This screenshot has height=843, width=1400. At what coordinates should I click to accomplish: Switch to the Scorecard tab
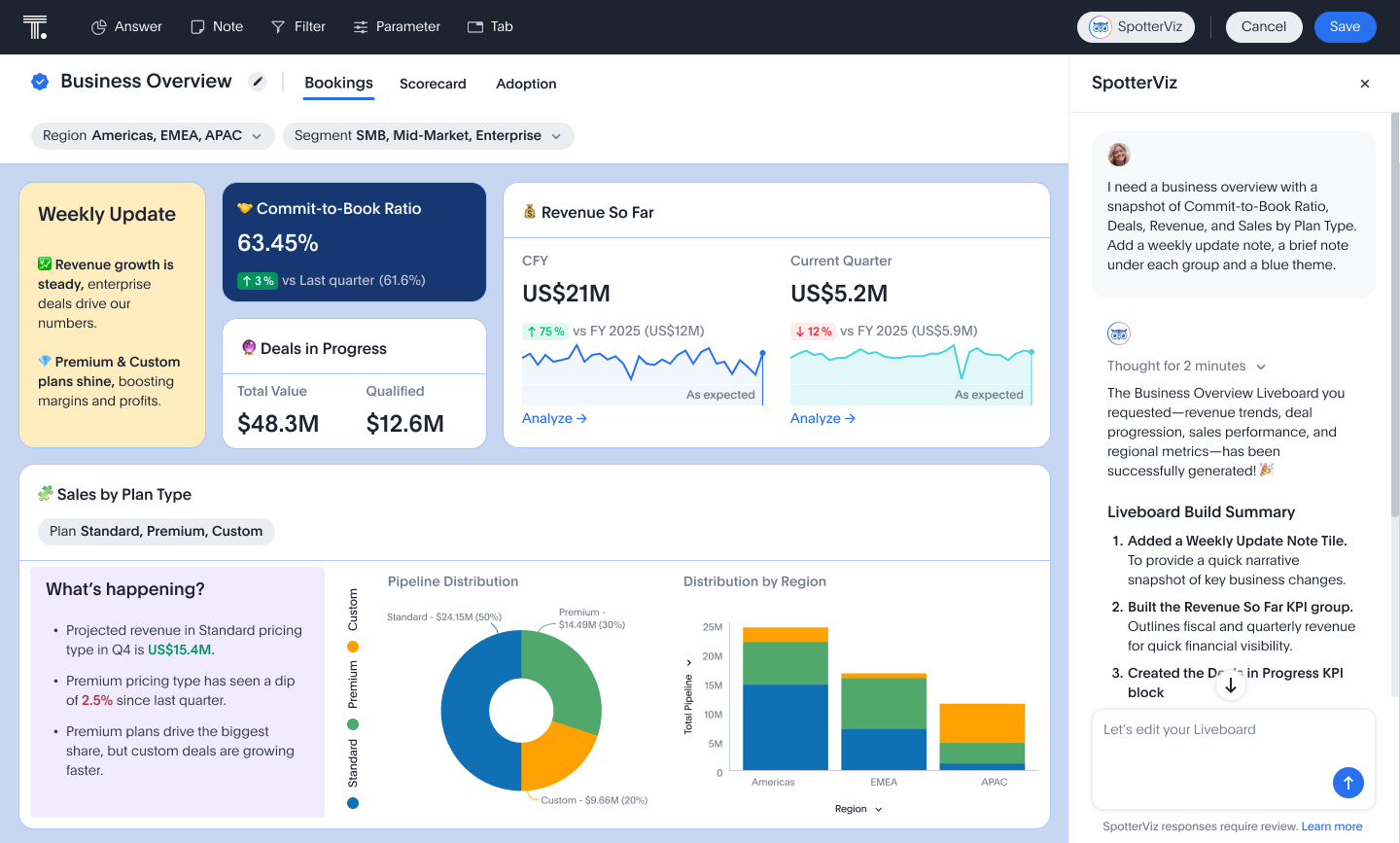coord(433,84)
